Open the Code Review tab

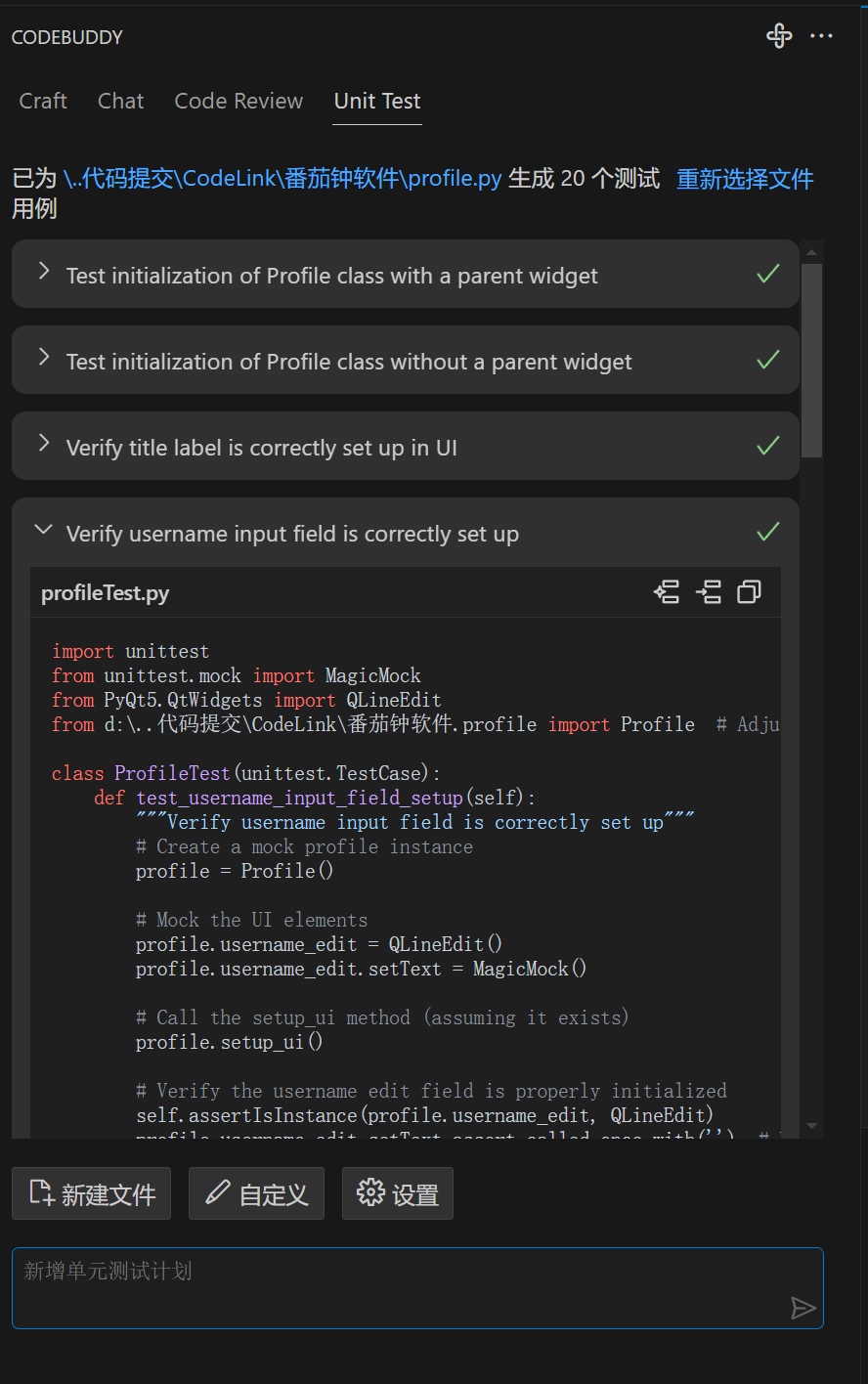[239, 101]
